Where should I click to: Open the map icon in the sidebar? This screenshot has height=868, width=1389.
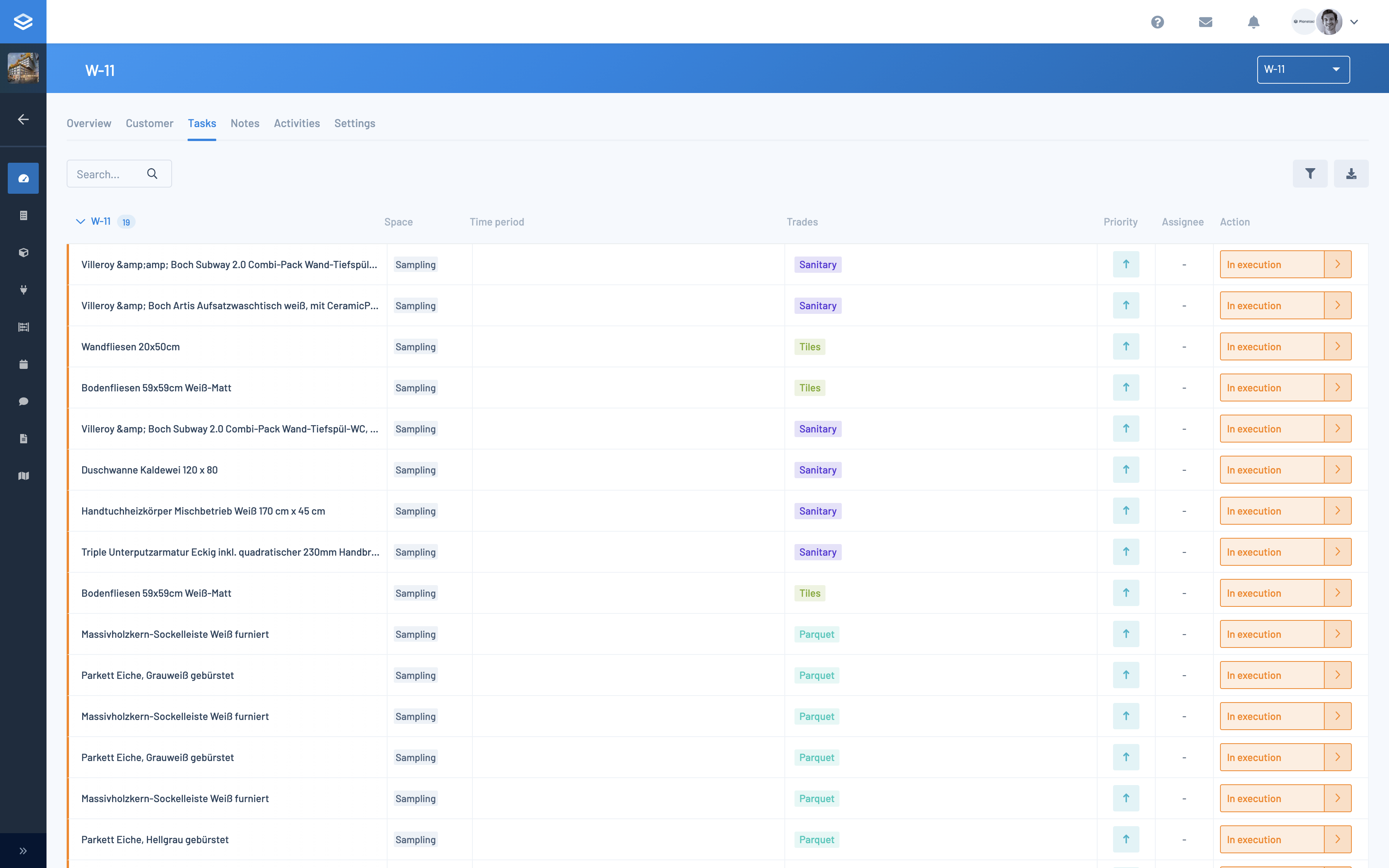click(23, 476)
